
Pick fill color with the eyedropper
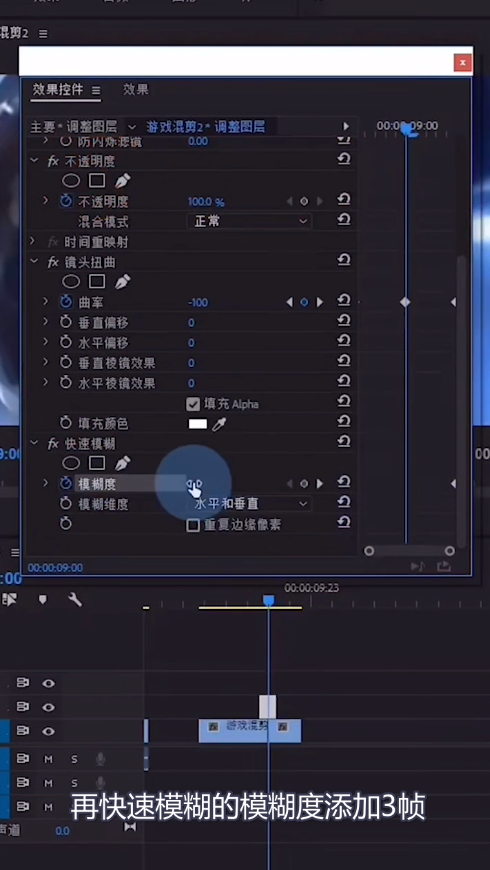pos(219,424)
